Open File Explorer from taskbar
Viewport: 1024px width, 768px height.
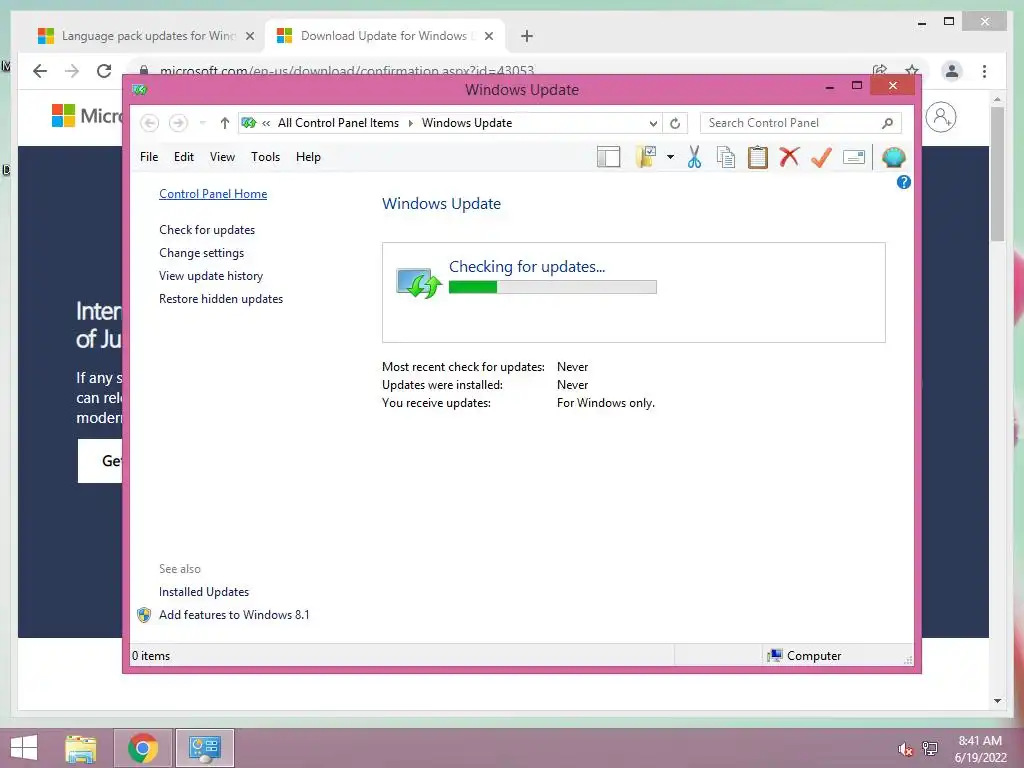pos(81,748)
